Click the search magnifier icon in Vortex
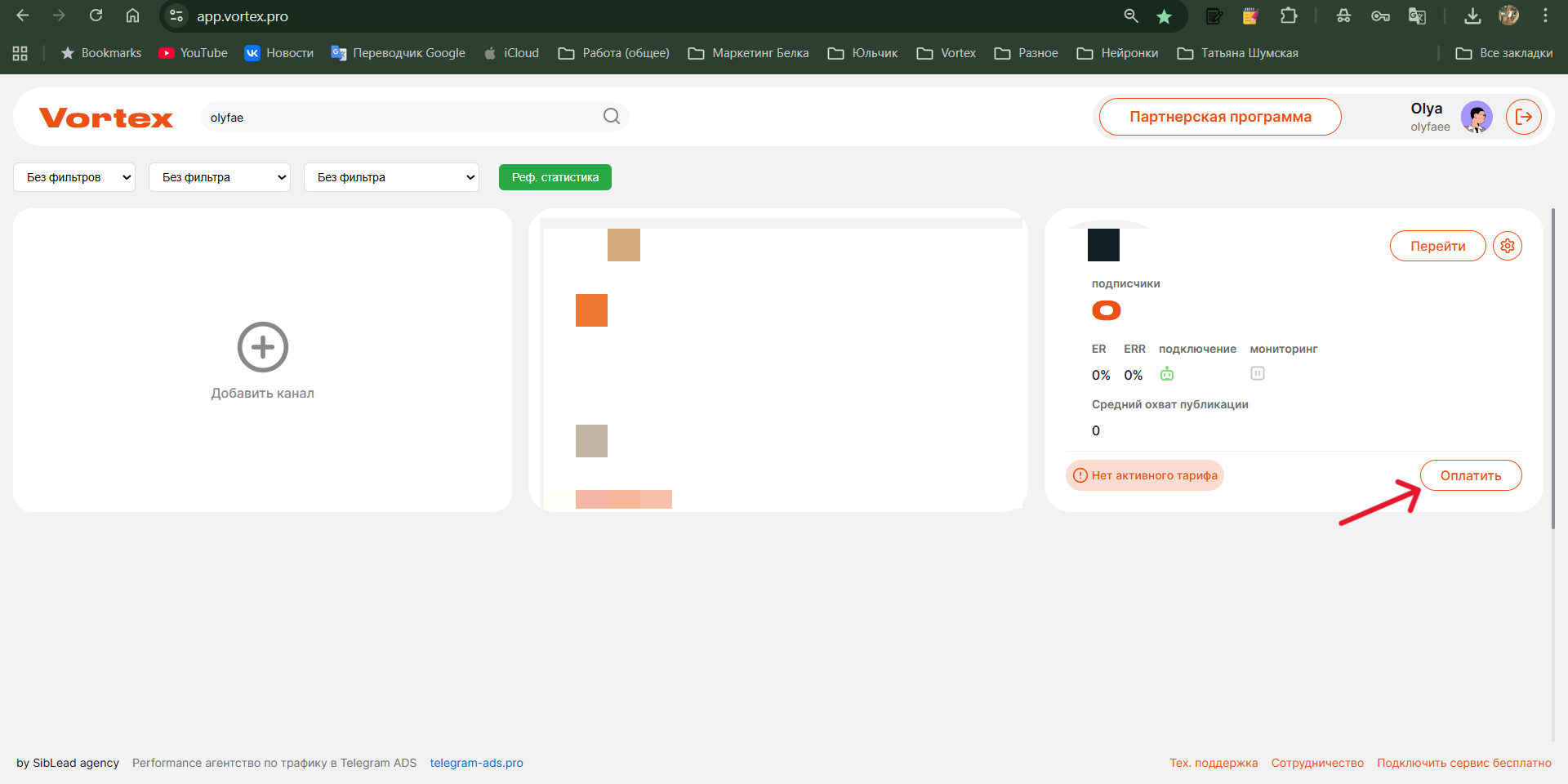The image size is (1568, 784). tap(611, 117)
